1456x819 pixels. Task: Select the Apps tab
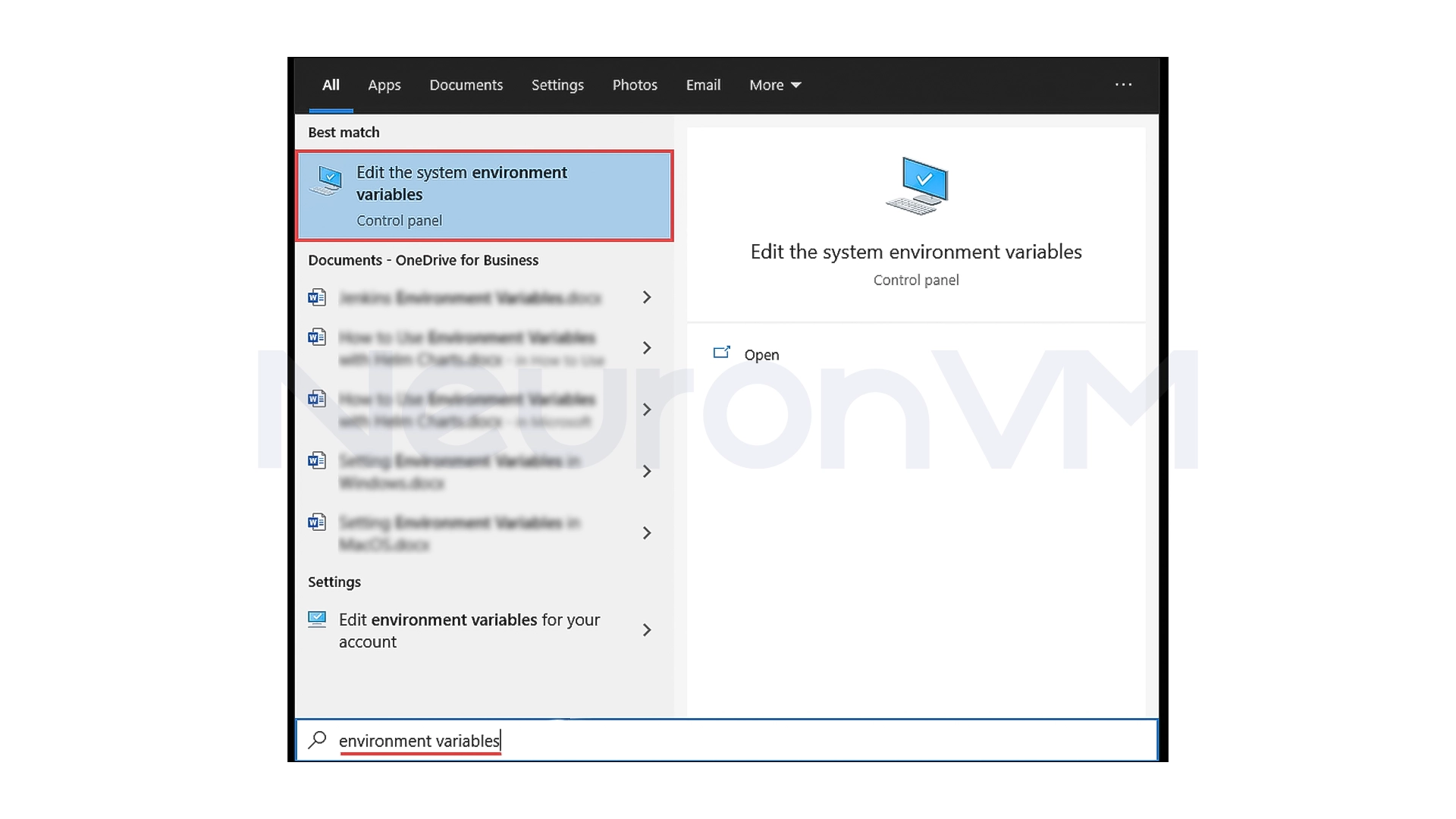click(384, 85)
